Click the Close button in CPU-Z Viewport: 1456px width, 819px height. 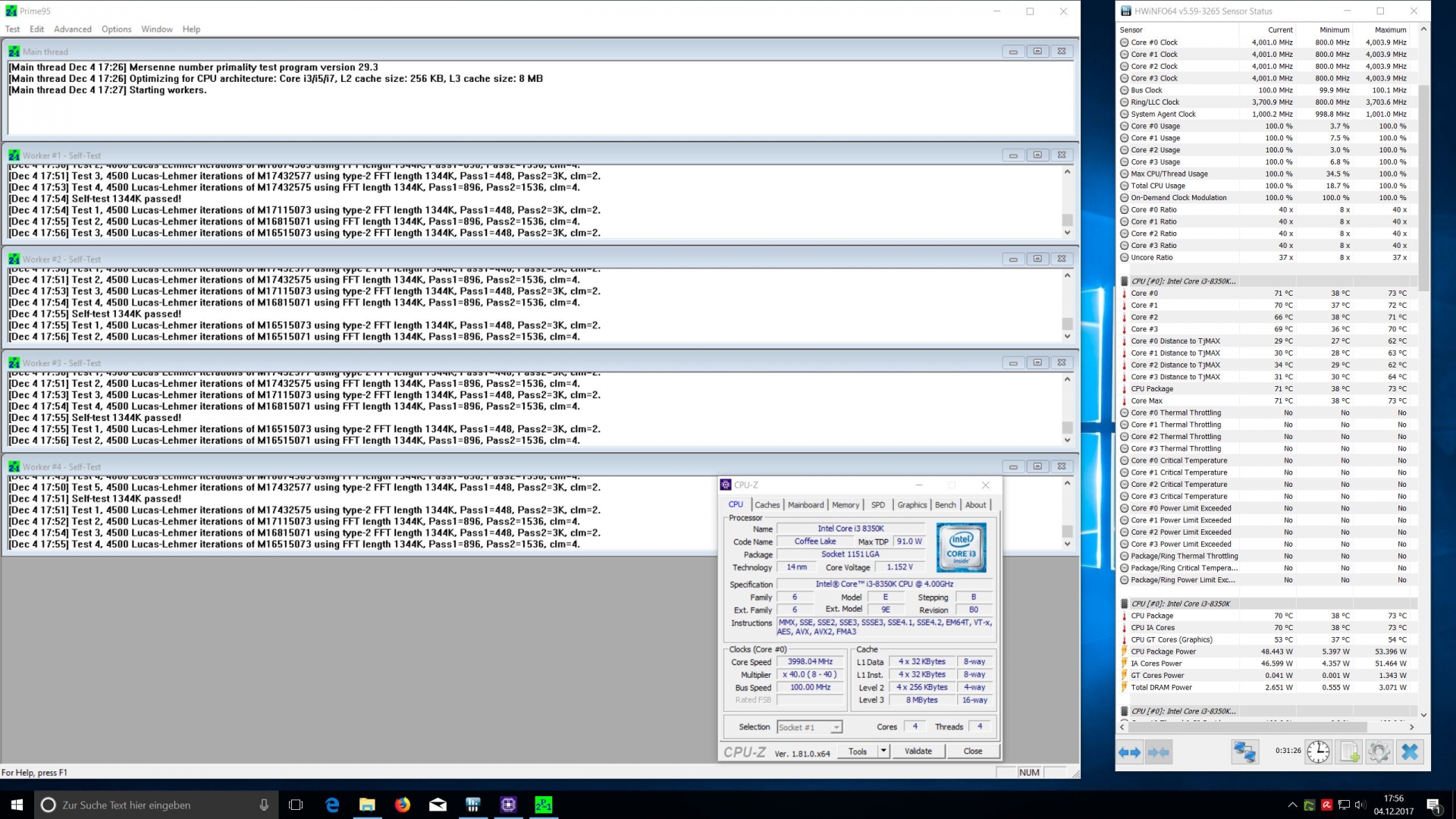[972, 751]
